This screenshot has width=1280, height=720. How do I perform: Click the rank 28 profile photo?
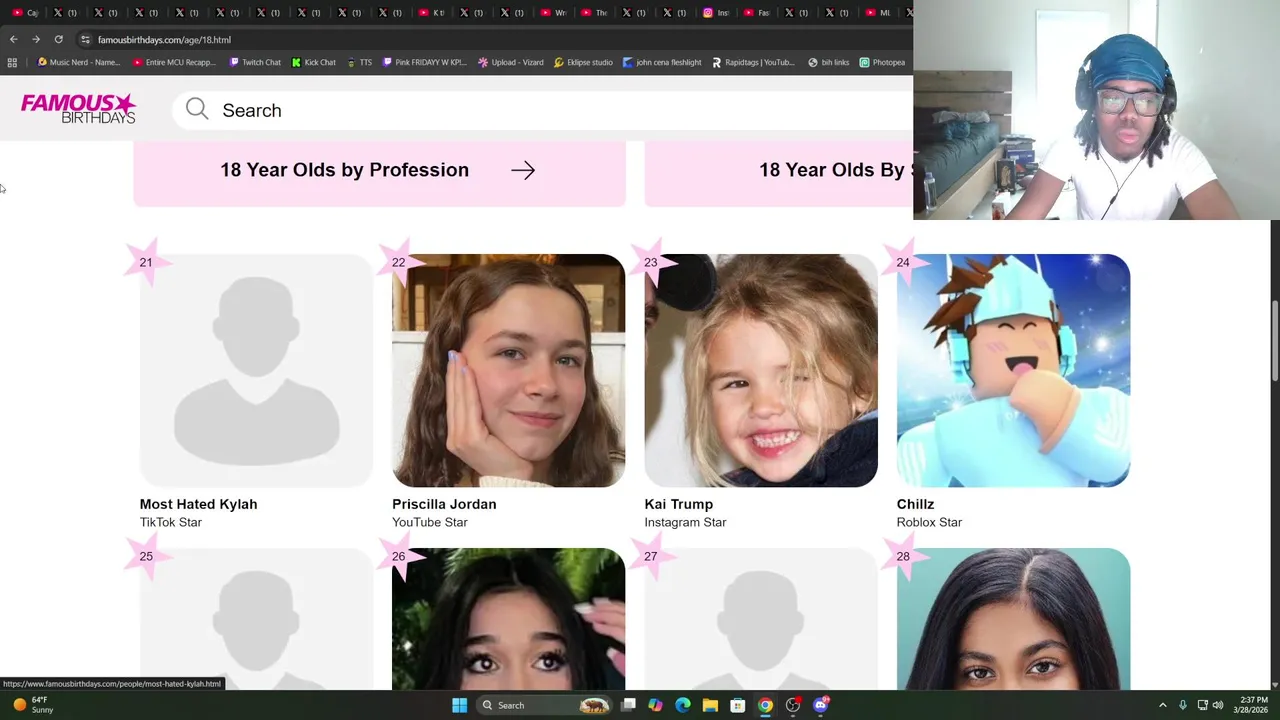1013,619
